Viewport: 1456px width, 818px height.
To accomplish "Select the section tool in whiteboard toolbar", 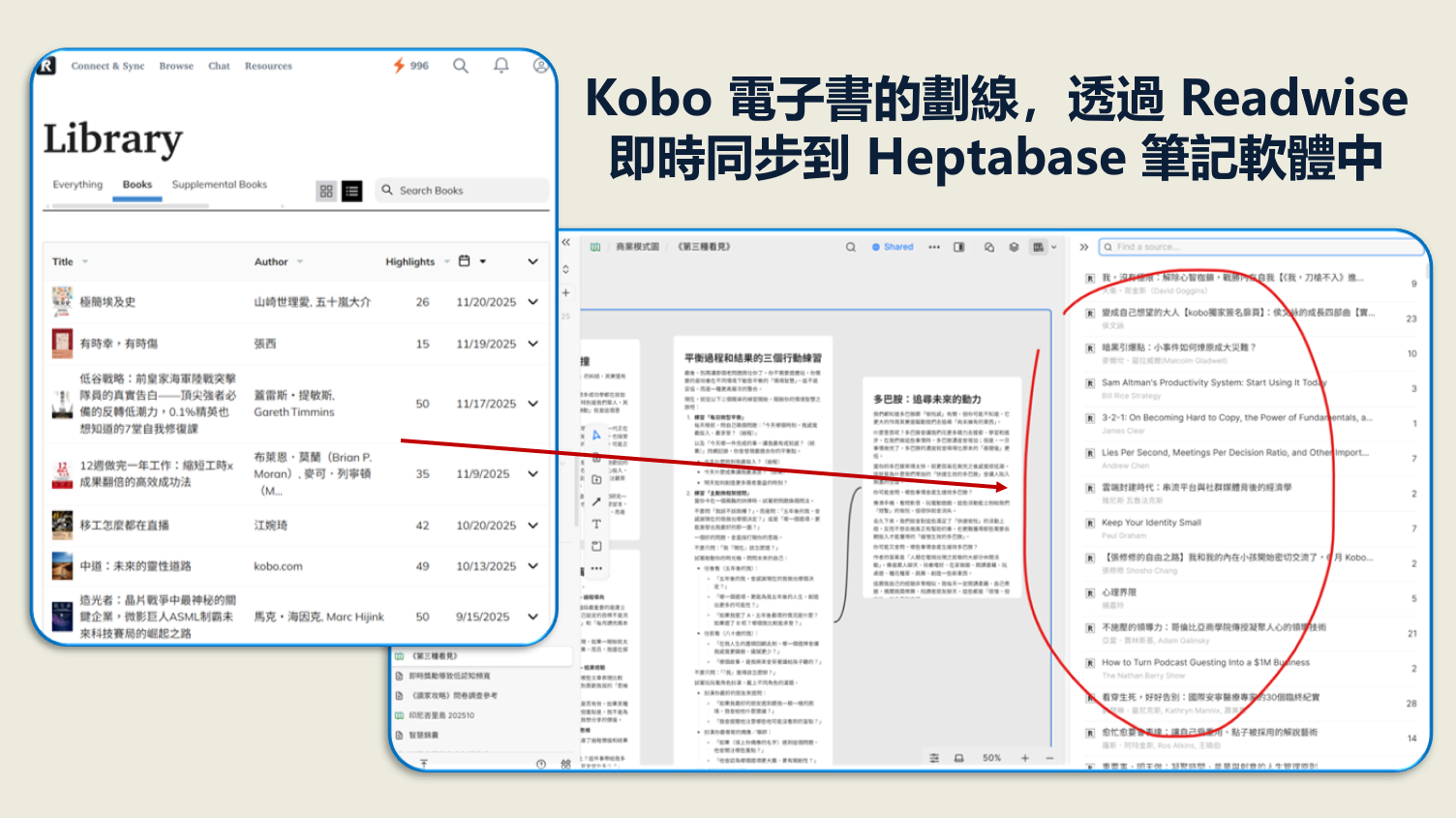I will click(x=596, y=546).
